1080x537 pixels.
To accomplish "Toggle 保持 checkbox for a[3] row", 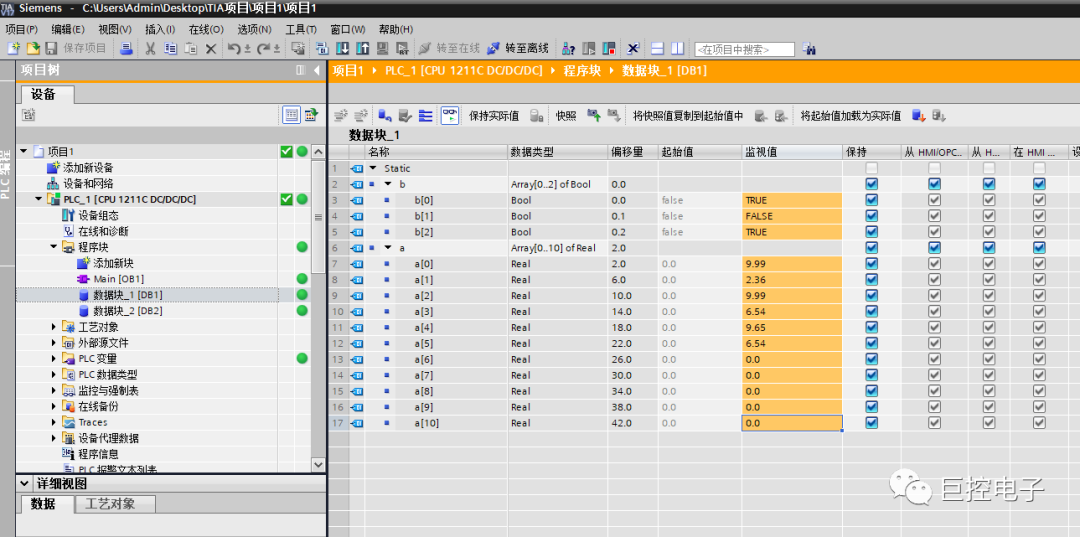I will click(872, 311).
